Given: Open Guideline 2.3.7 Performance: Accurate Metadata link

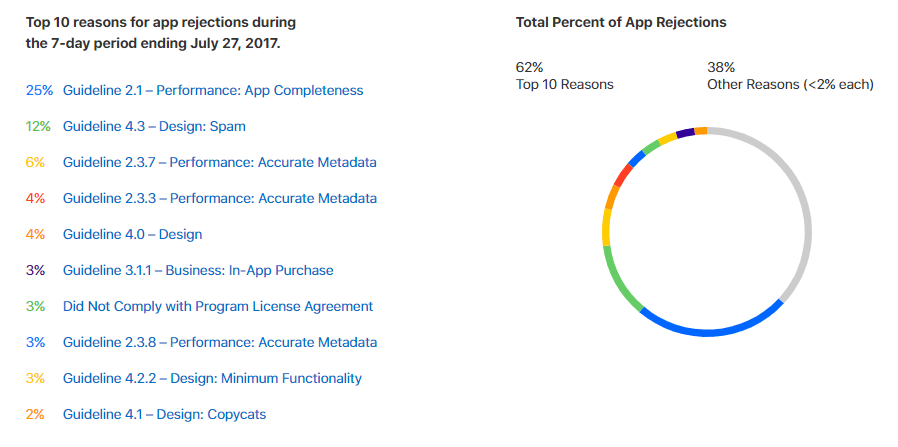Looking at the screenshot, I should tap(220, 163).
